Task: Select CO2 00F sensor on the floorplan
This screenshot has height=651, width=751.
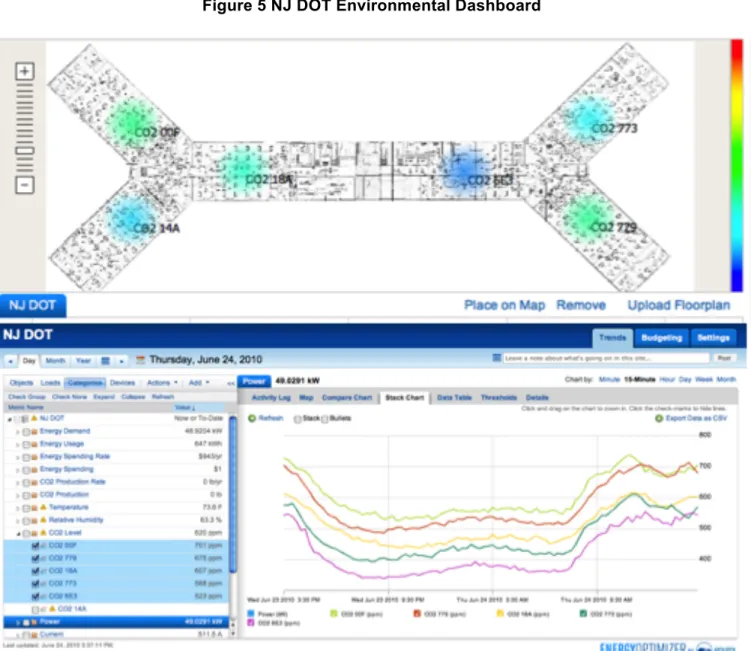Action: (x=132, y=123)
